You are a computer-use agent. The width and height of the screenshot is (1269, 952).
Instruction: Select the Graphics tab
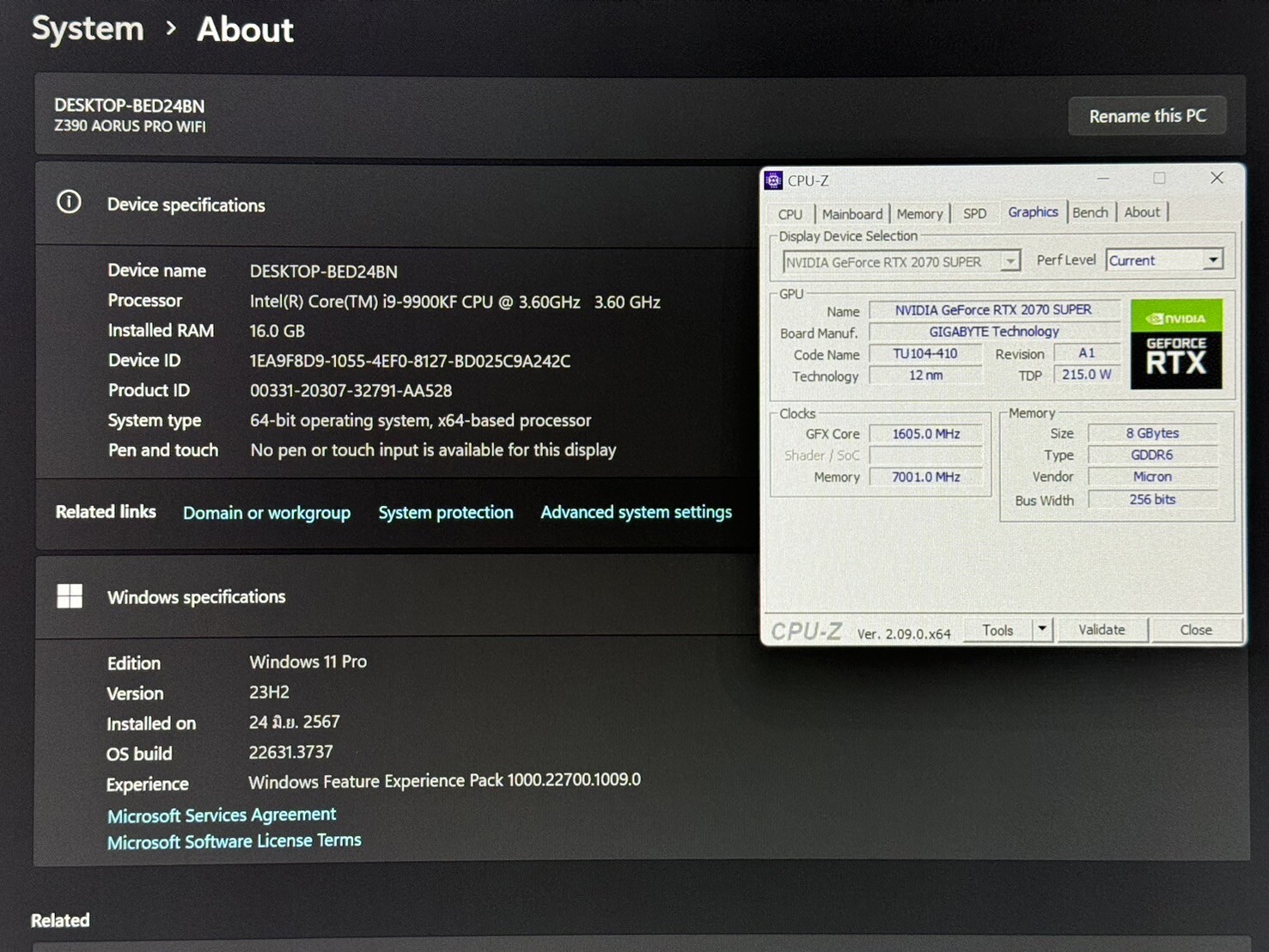(1033, 211)
